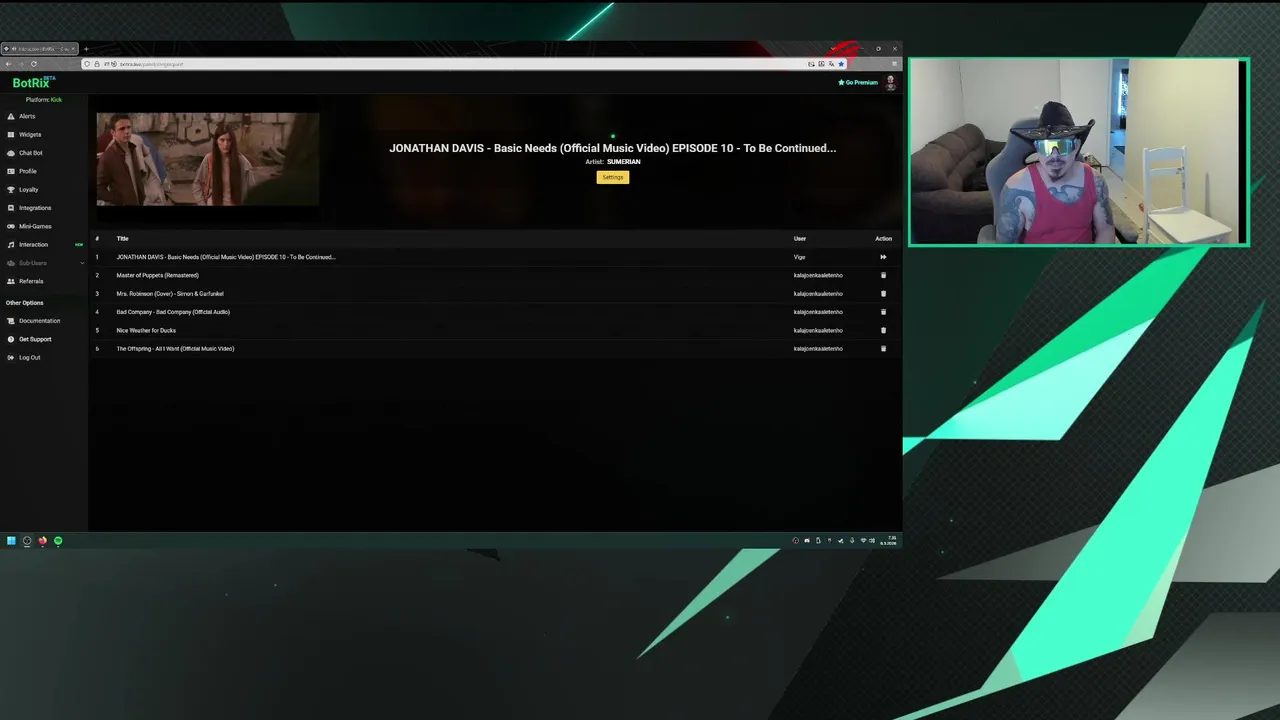
Task: Delete Mrs. Robinson (Cover) from queue
Action: [x=883, y=293]
